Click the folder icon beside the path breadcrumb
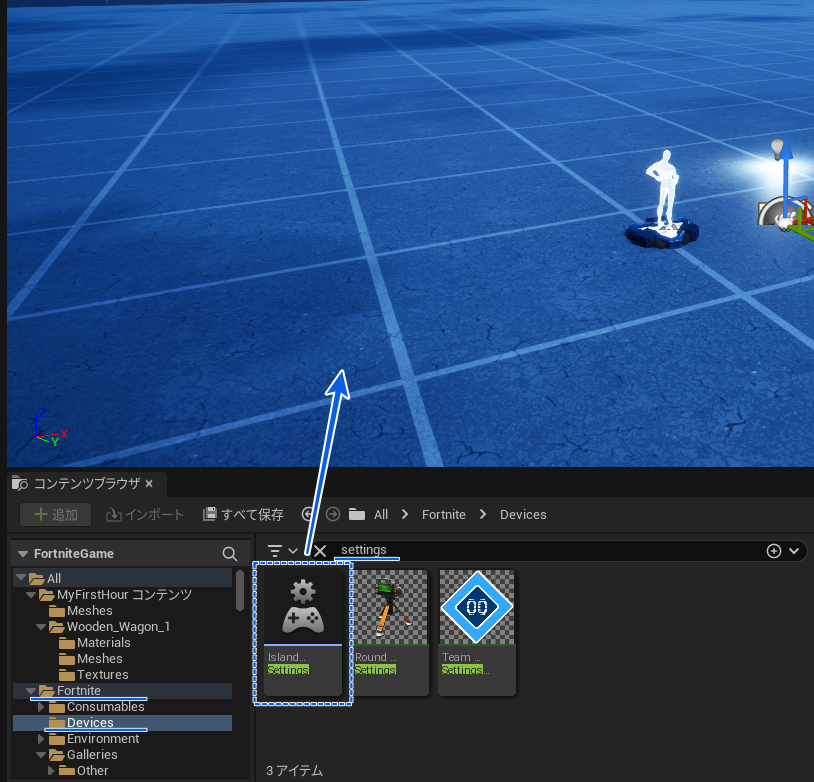This screenshot has width=814, height=782. [x=357, y=514]
